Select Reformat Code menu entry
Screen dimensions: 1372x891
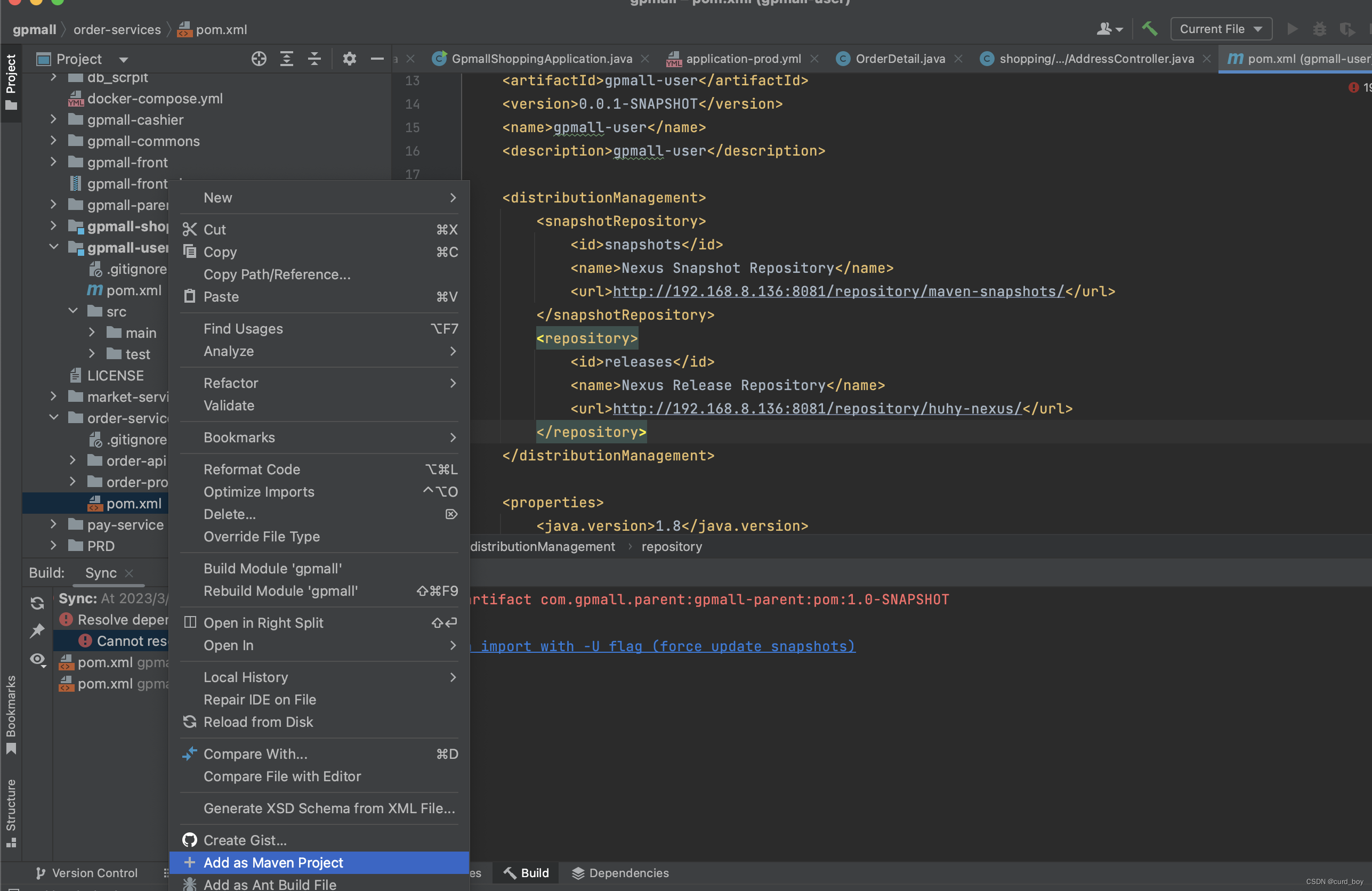[x=319, y=469]
